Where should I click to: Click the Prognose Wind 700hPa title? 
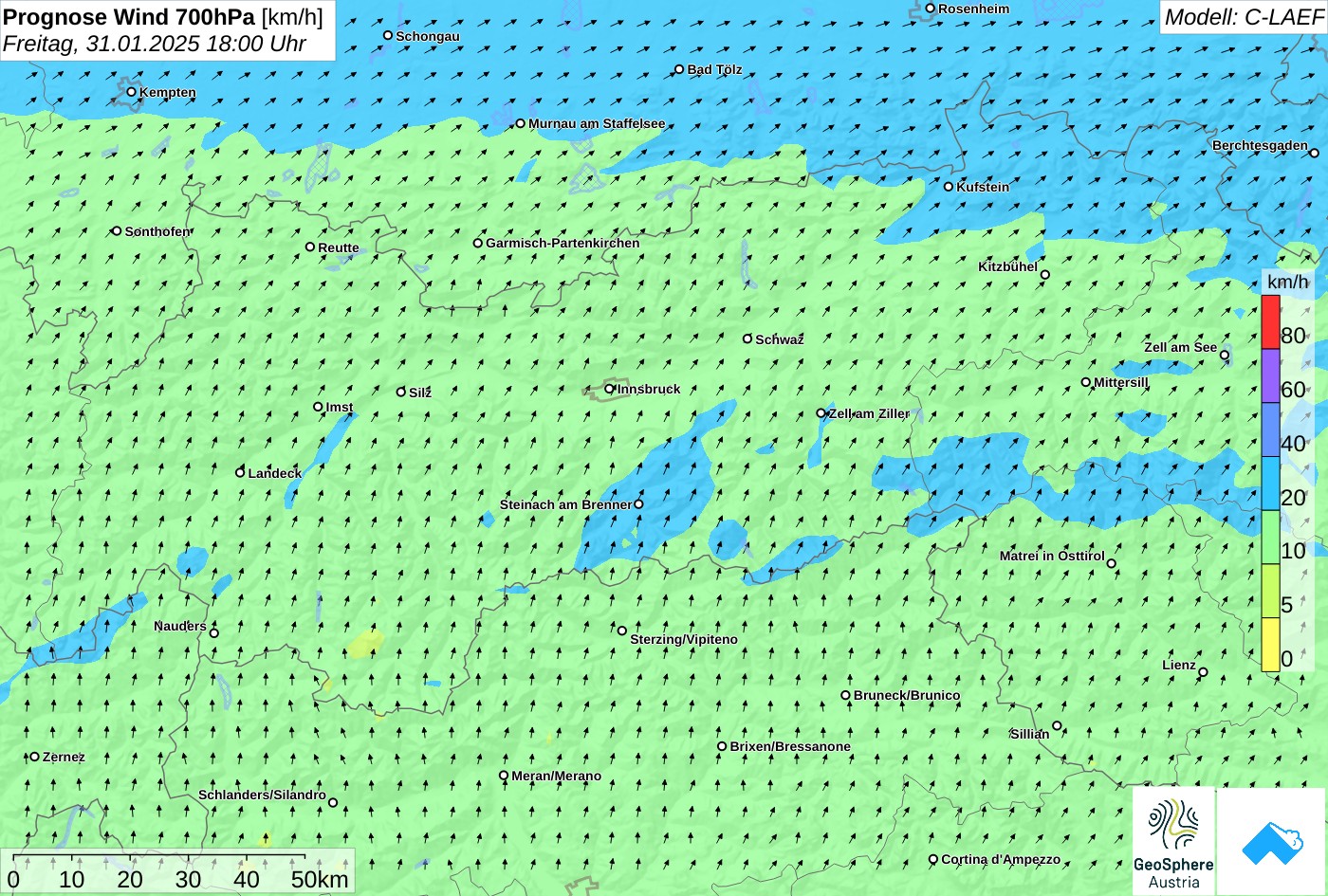[129, 17]
